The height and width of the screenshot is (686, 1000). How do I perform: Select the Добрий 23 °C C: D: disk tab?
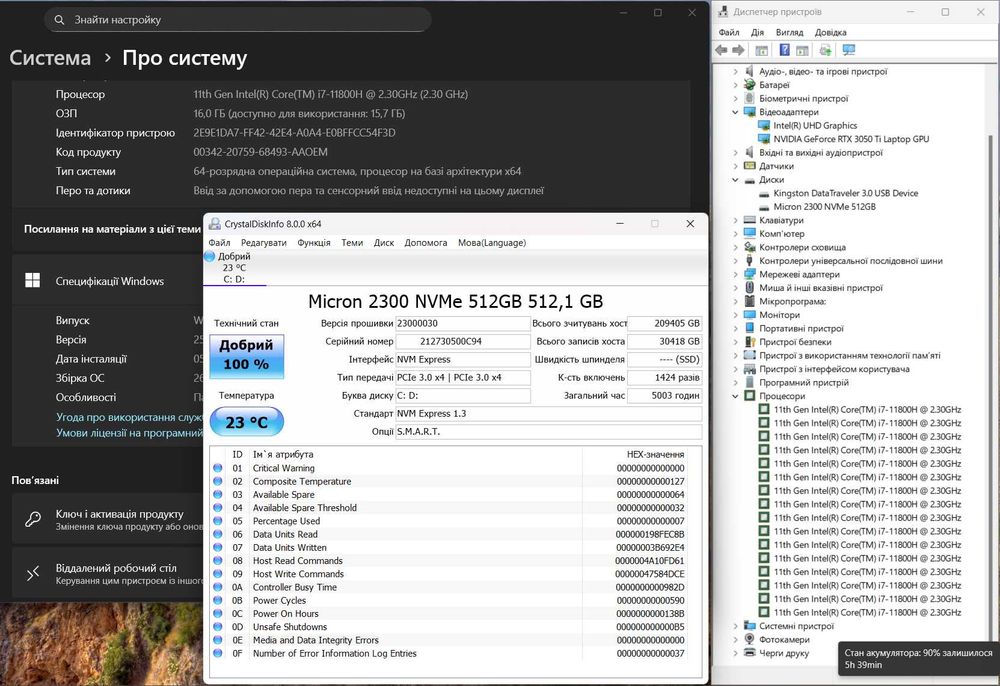click(235, 268)
